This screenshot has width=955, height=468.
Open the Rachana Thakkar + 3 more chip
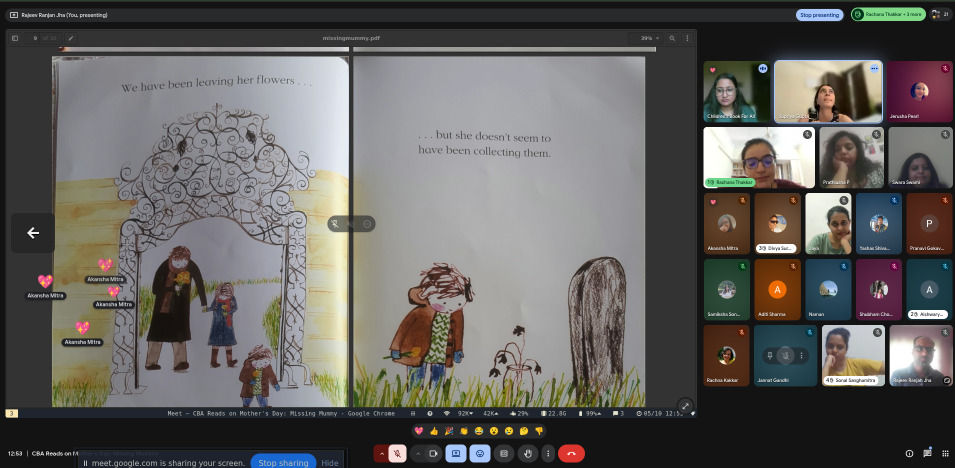coord(888,14)
